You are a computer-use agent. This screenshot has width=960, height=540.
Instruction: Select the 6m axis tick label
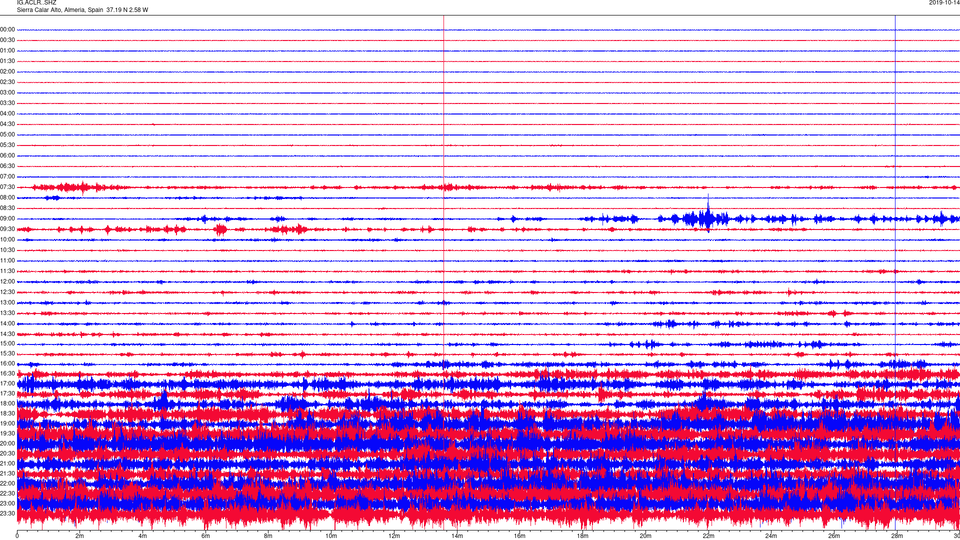[x=205, y=536]
